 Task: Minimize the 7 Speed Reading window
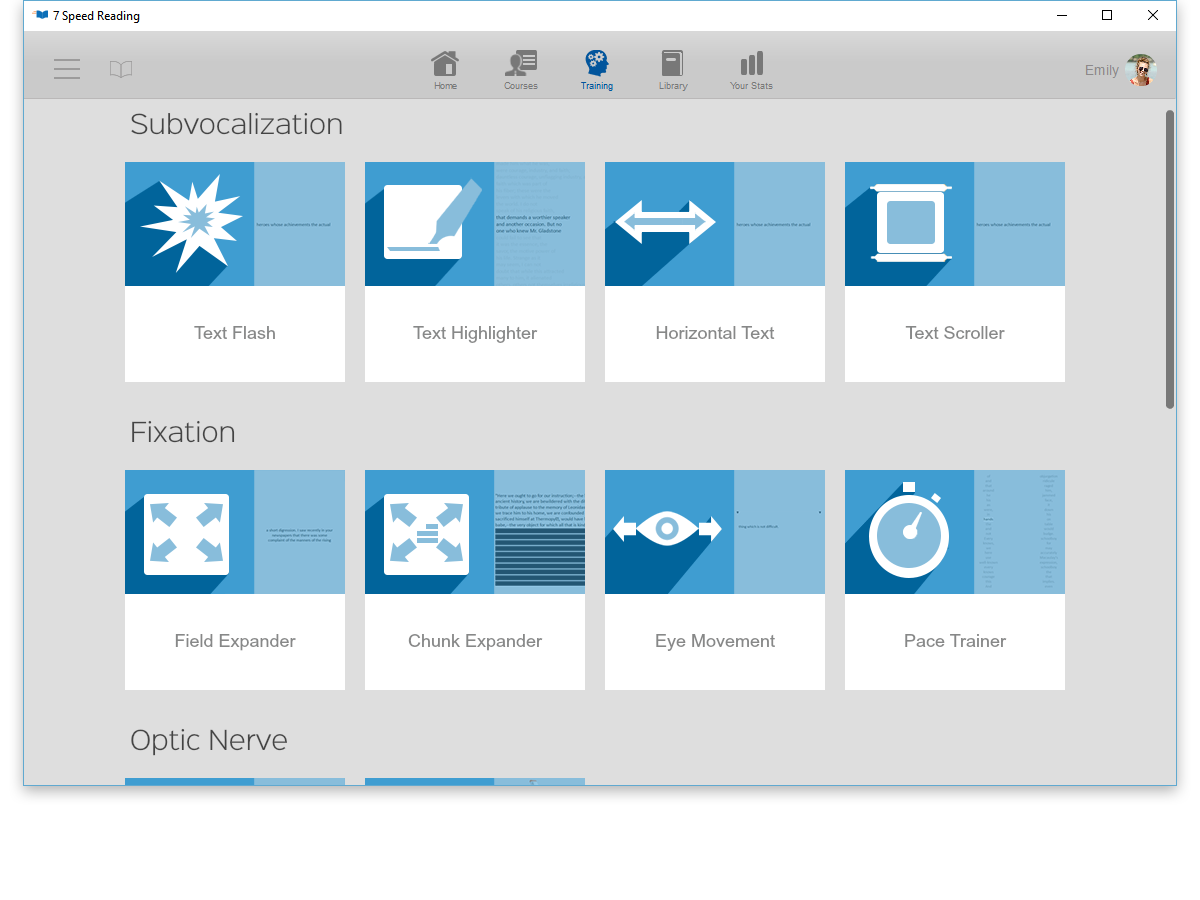click(1061, 15)
